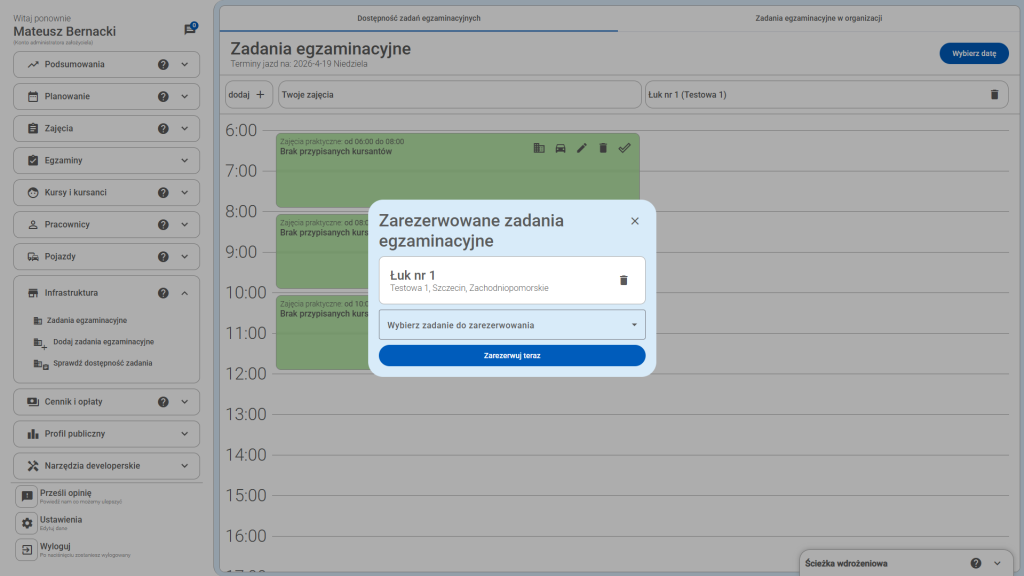Click help icon on Ścieżka wdrożeniowa panel
Viewport: 1024px width, 576px height.
tap(975, 563)
